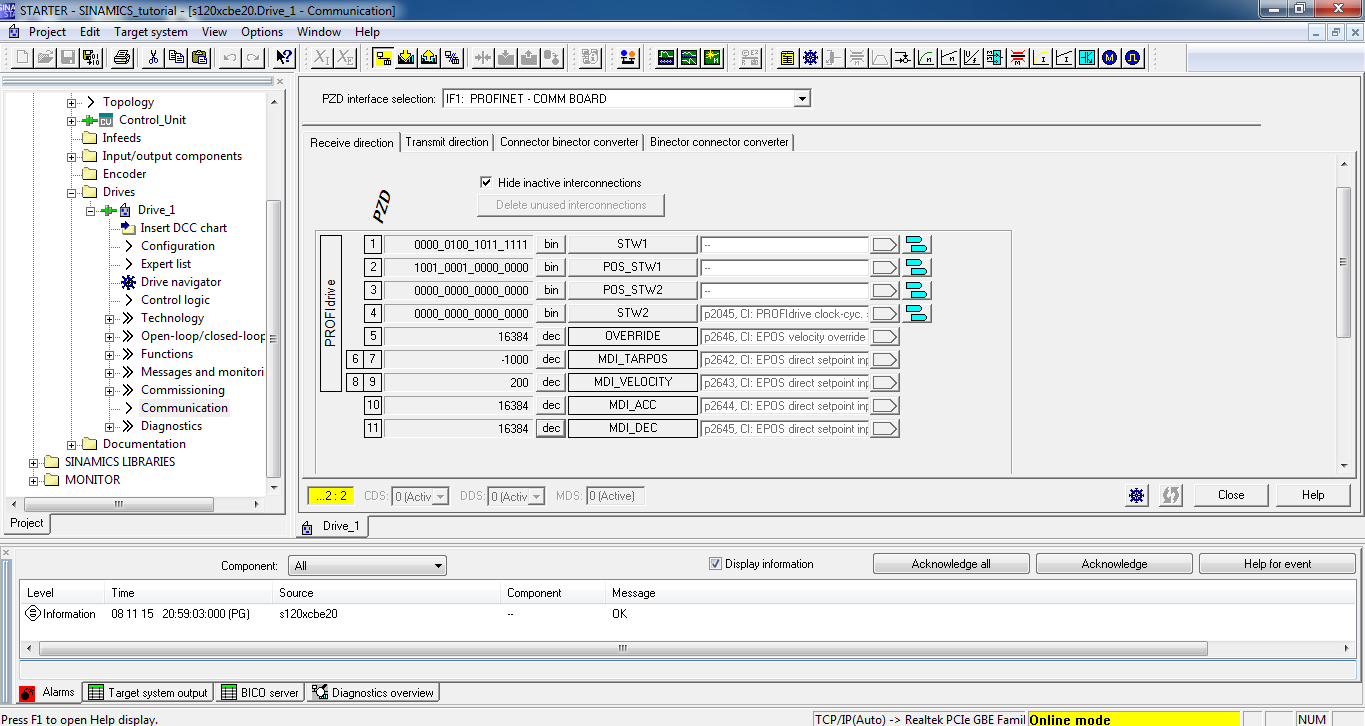Click the alarm list horizontal scrollbar
1365x726 pixels.
coord(622,648)
